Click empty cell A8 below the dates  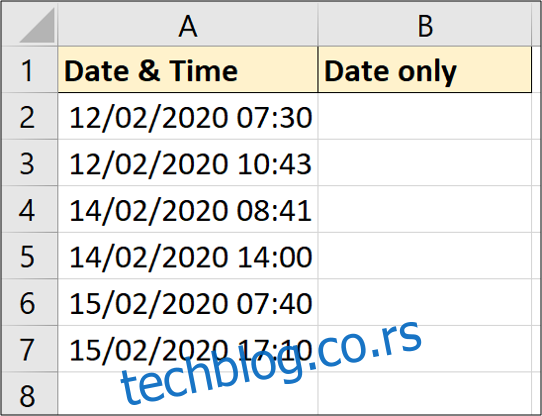pos(188,394)
